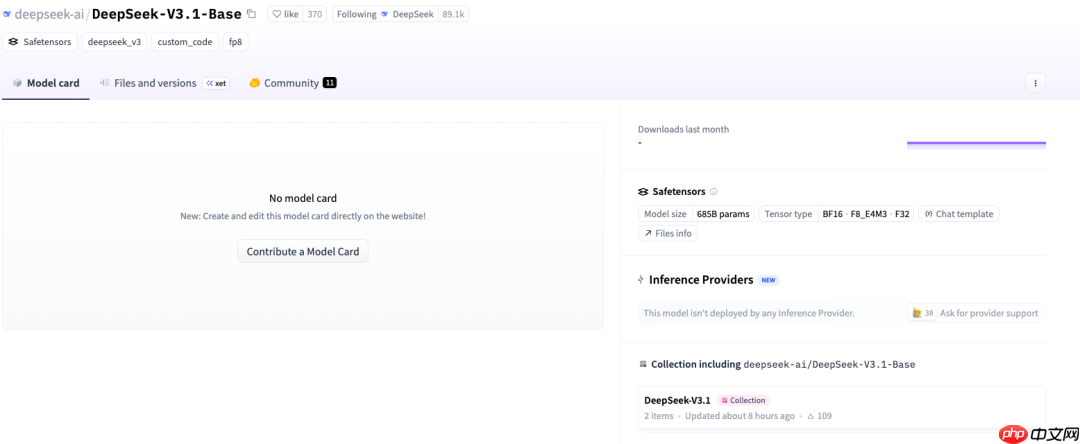Click the deepseek-ai whale logo icon

[7, 14]
